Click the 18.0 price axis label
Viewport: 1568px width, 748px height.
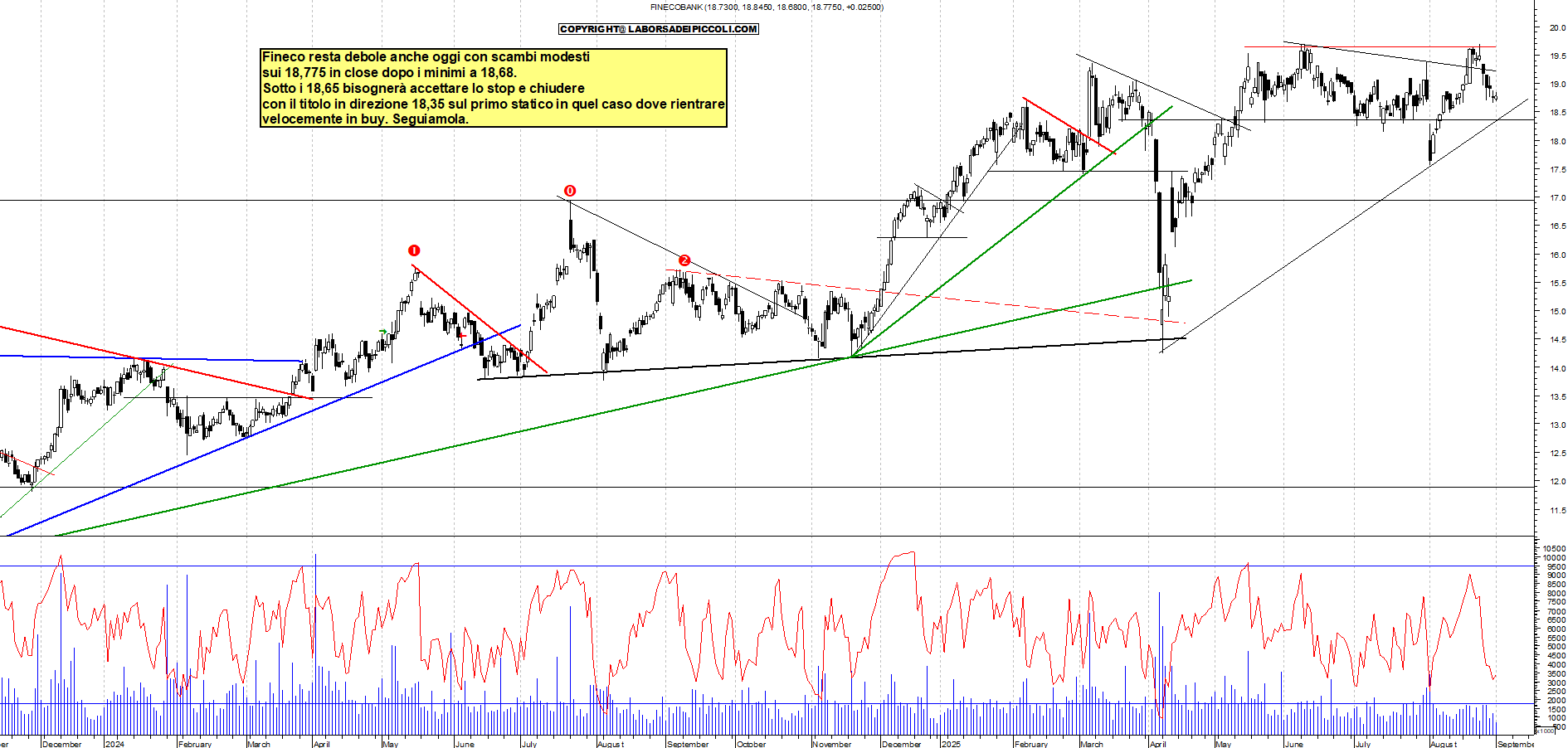[x=1557, y=142]
